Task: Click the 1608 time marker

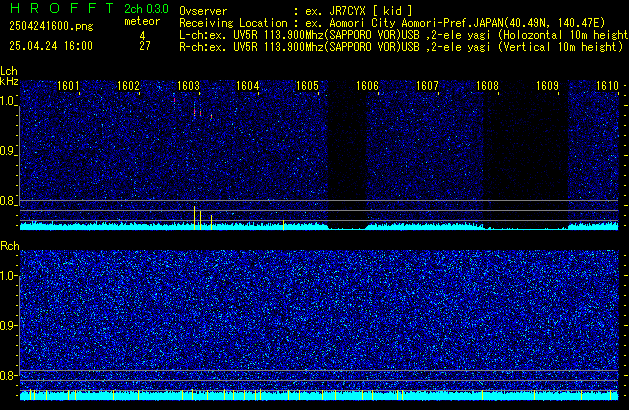Action: 487,86
